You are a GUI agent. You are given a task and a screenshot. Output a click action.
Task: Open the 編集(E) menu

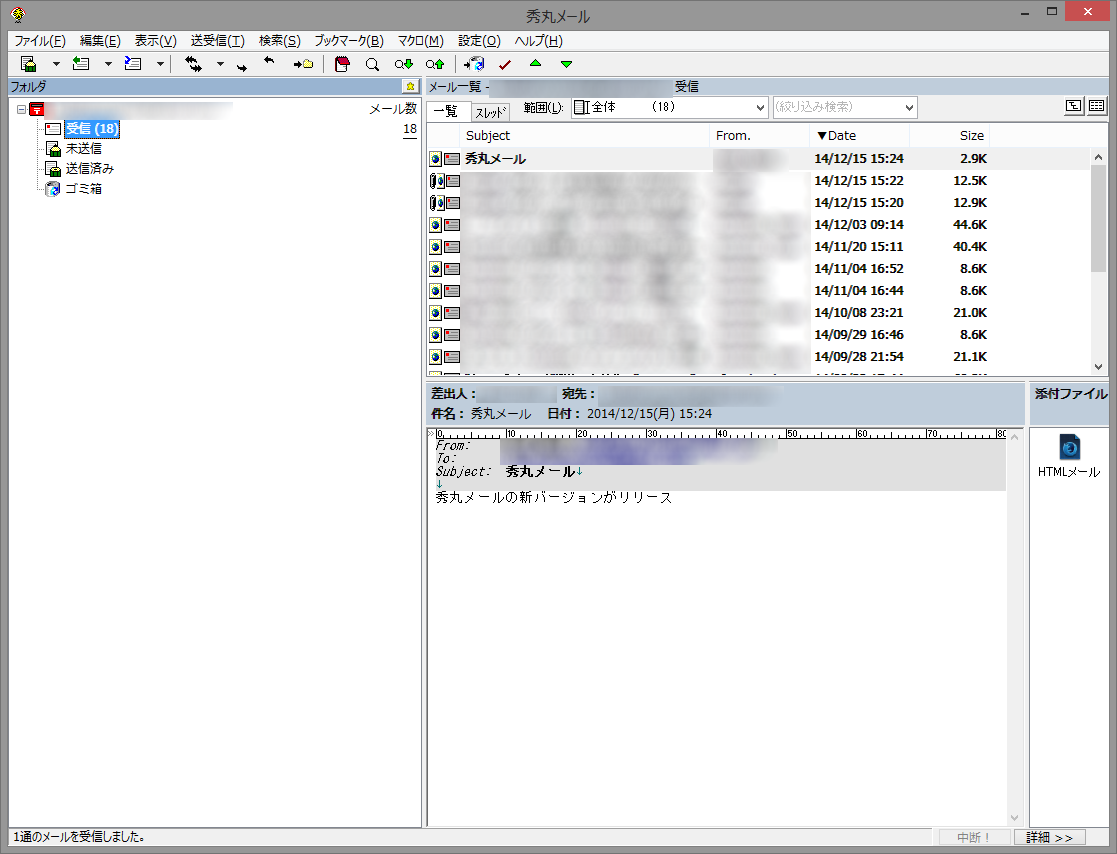[x=100, y=41]
